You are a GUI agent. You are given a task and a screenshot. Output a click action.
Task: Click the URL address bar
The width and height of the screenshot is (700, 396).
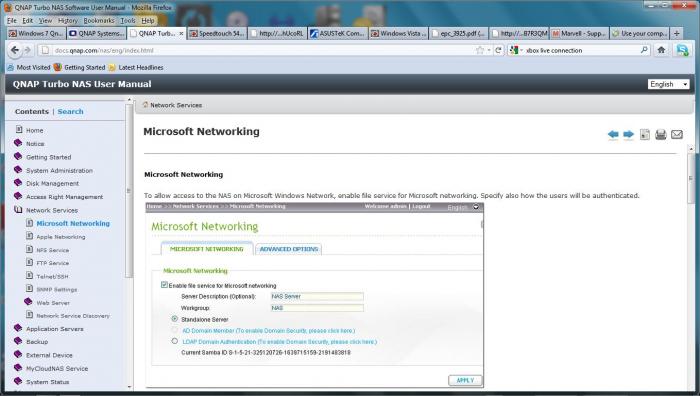(x=263, y=50)
